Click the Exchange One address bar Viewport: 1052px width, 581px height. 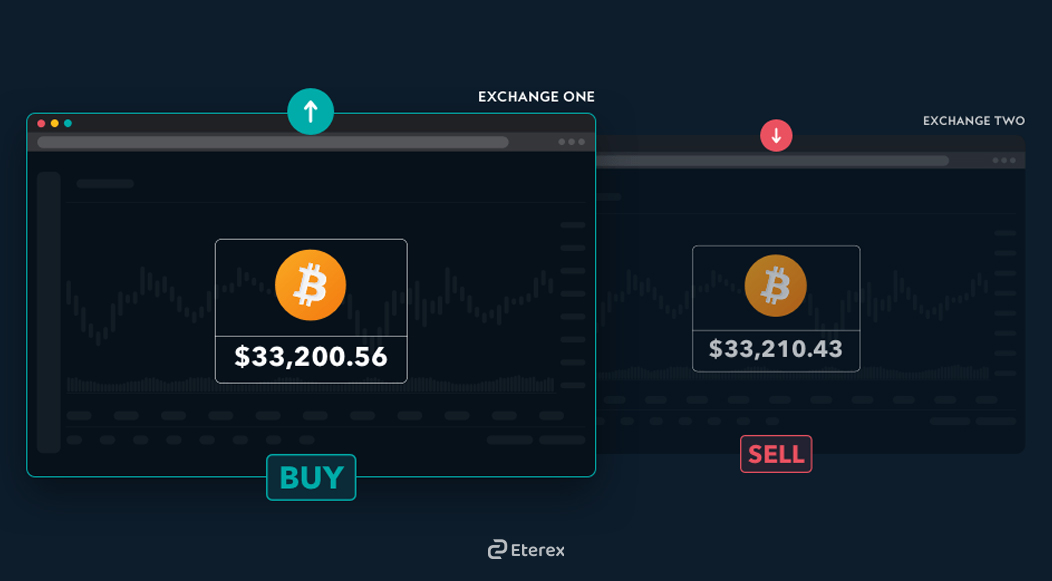(x=273, y=142)
